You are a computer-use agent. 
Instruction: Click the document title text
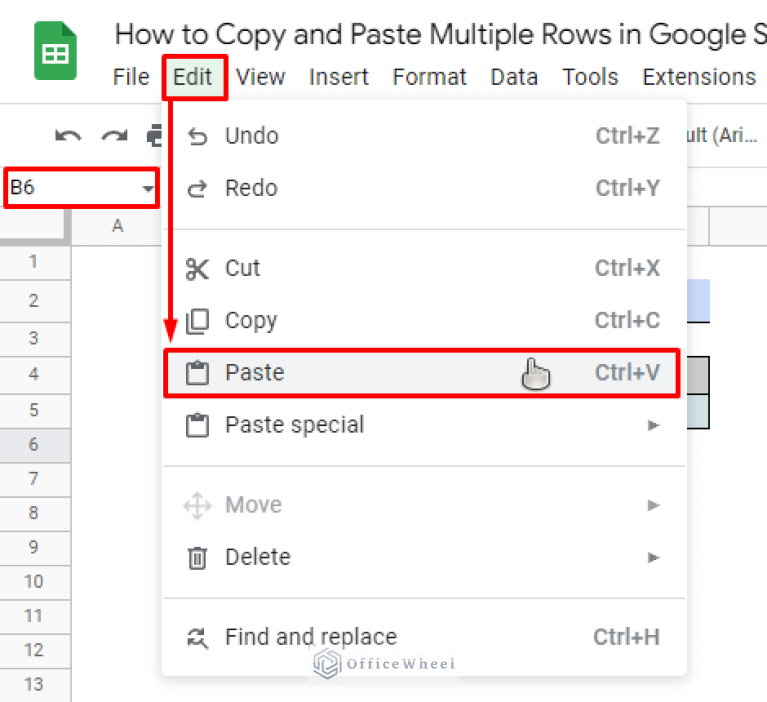pyautogui.click(x=440, y=35)
